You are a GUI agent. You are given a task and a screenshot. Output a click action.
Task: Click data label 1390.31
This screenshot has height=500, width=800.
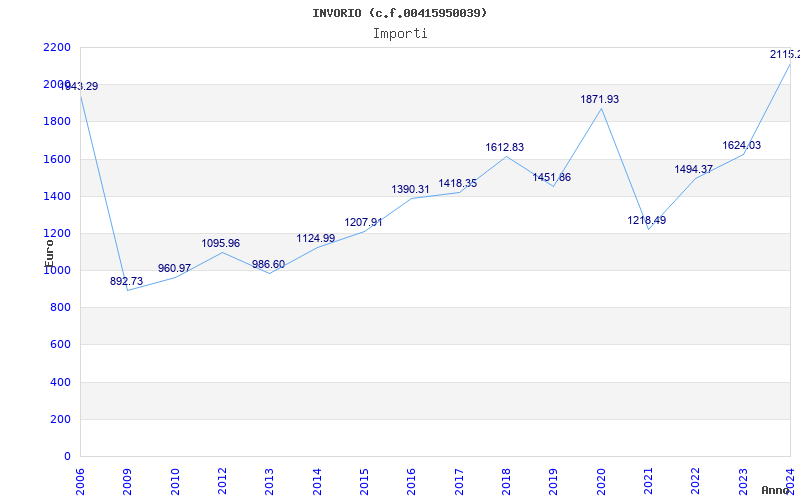[x=411, y=189]
